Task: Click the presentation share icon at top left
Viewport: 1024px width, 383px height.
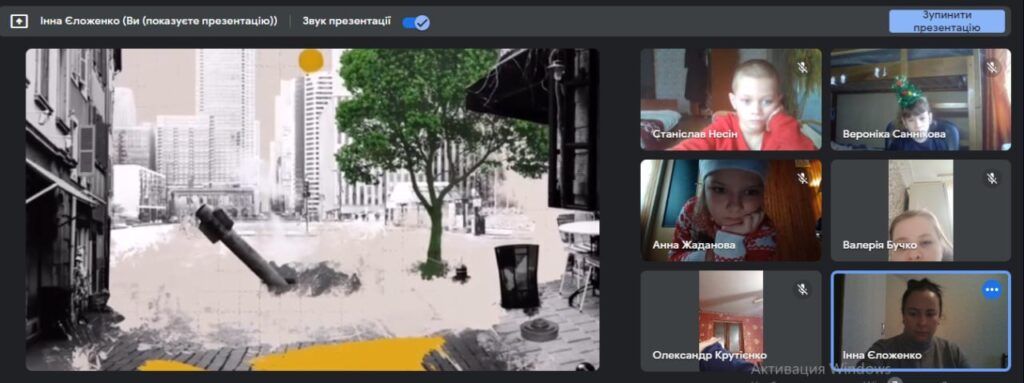Action: point(19,22)
